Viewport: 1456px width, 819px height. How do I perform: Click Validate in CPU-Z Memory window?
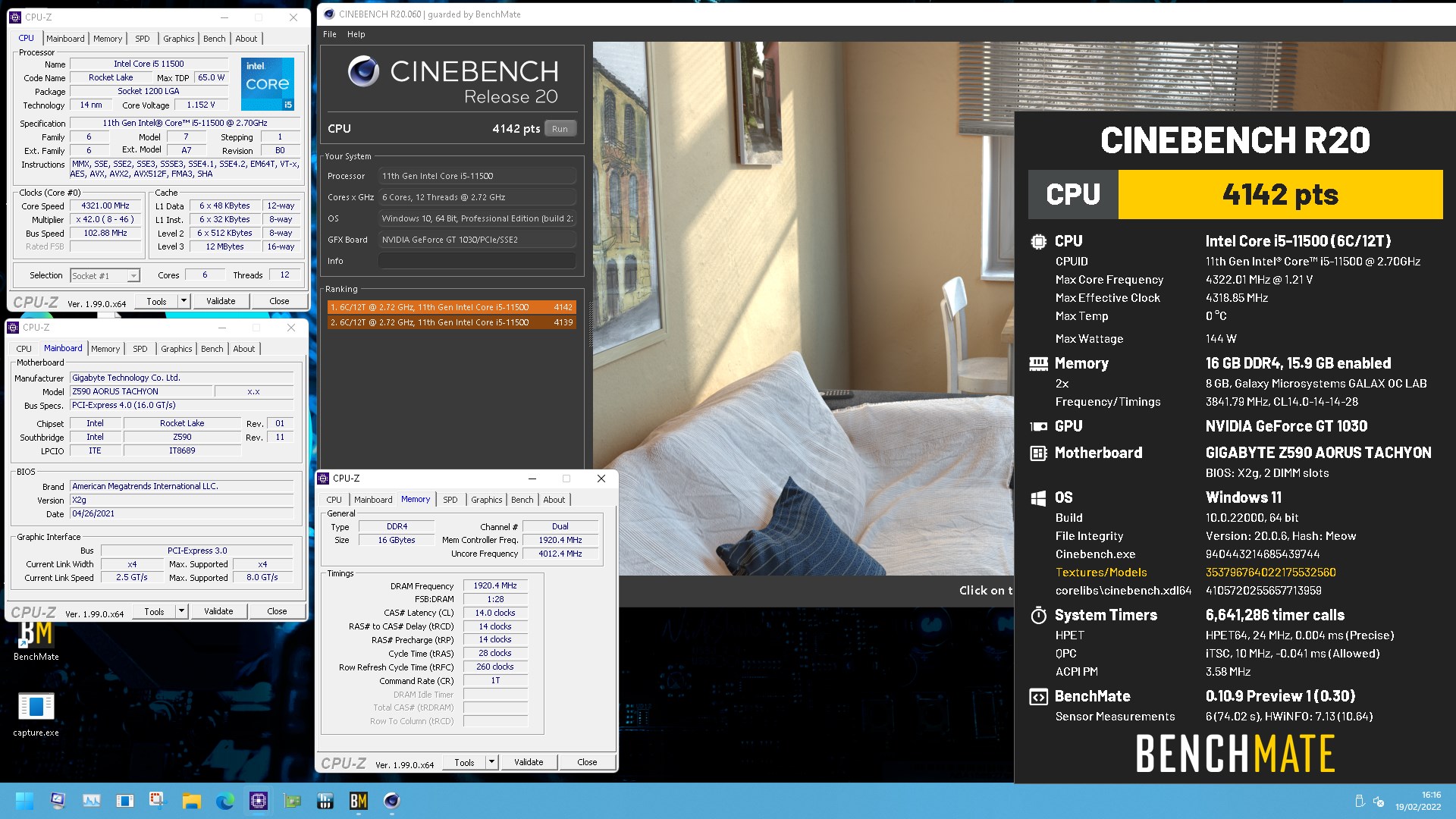(529, 762)
